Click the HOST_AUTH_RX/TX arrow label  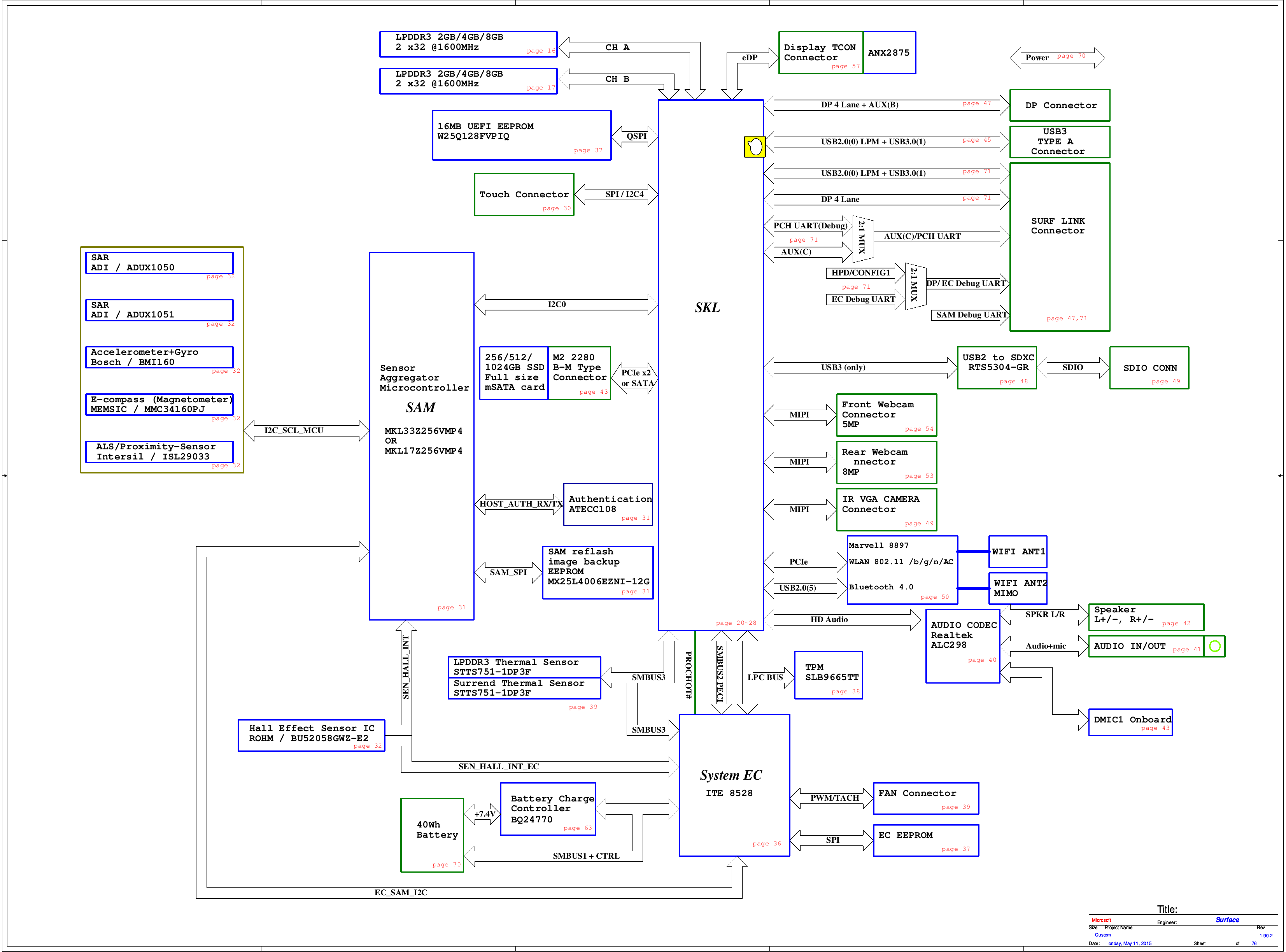[x=521, y=504]
